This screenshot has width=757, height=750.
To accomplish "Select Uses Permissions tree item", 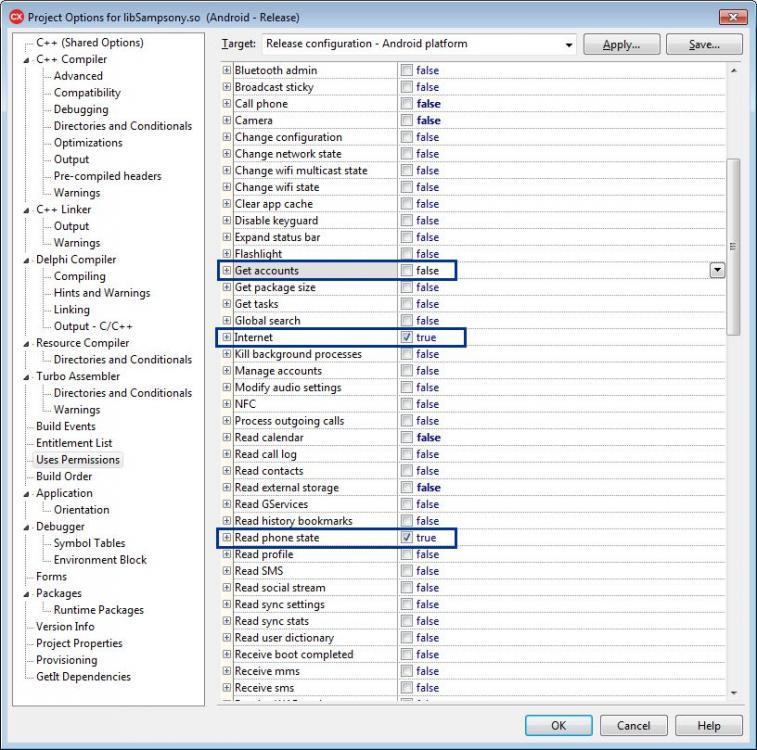I will coord(78,459).
